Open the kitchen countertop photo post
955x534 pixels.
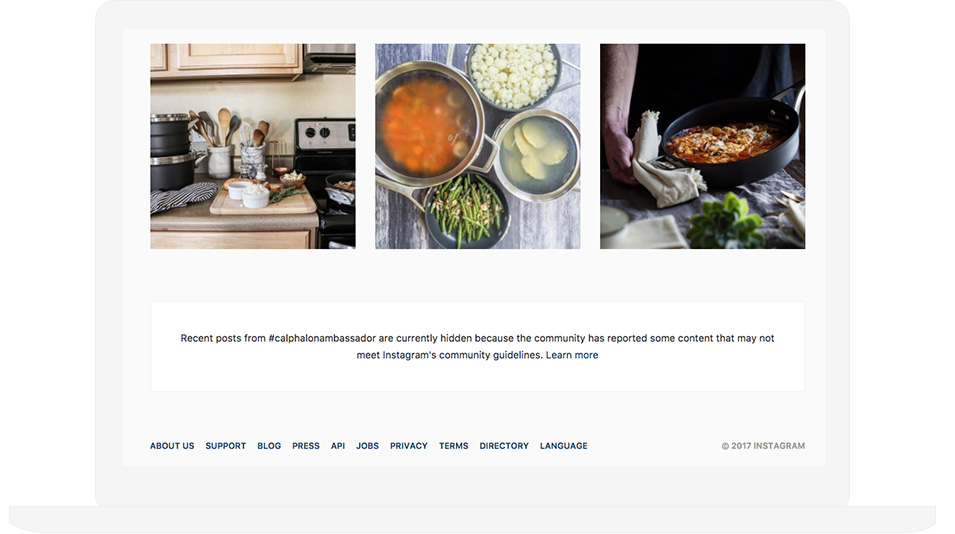point(253,146)
